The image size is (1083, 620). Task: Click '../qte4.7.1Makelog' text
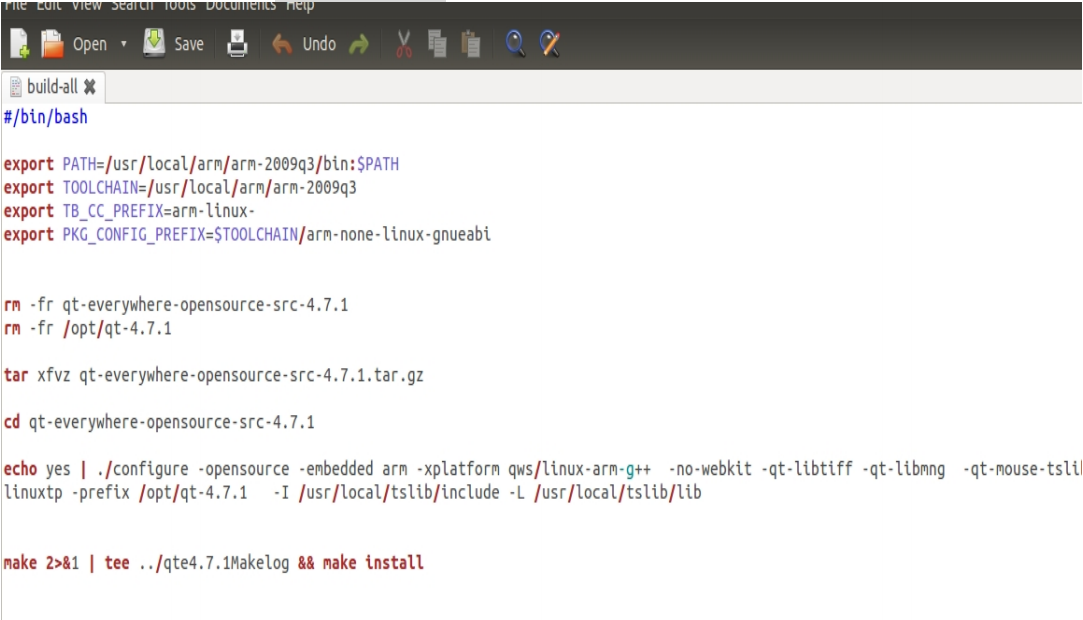click(213, 563)
